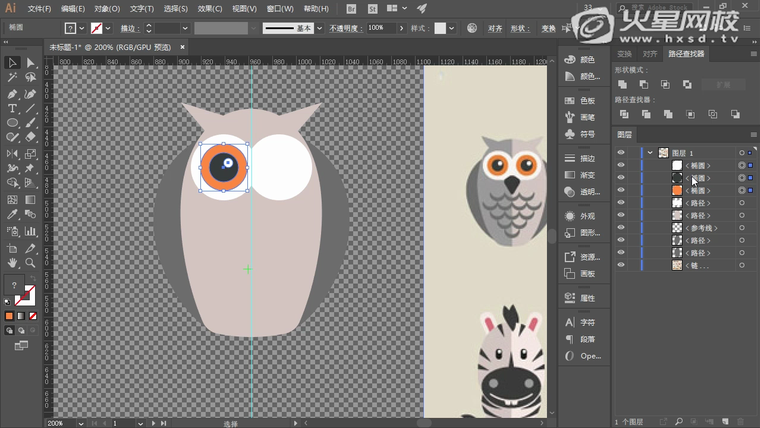
Task: Open the 画笔 (Brushes) panel
Action: 587,117
